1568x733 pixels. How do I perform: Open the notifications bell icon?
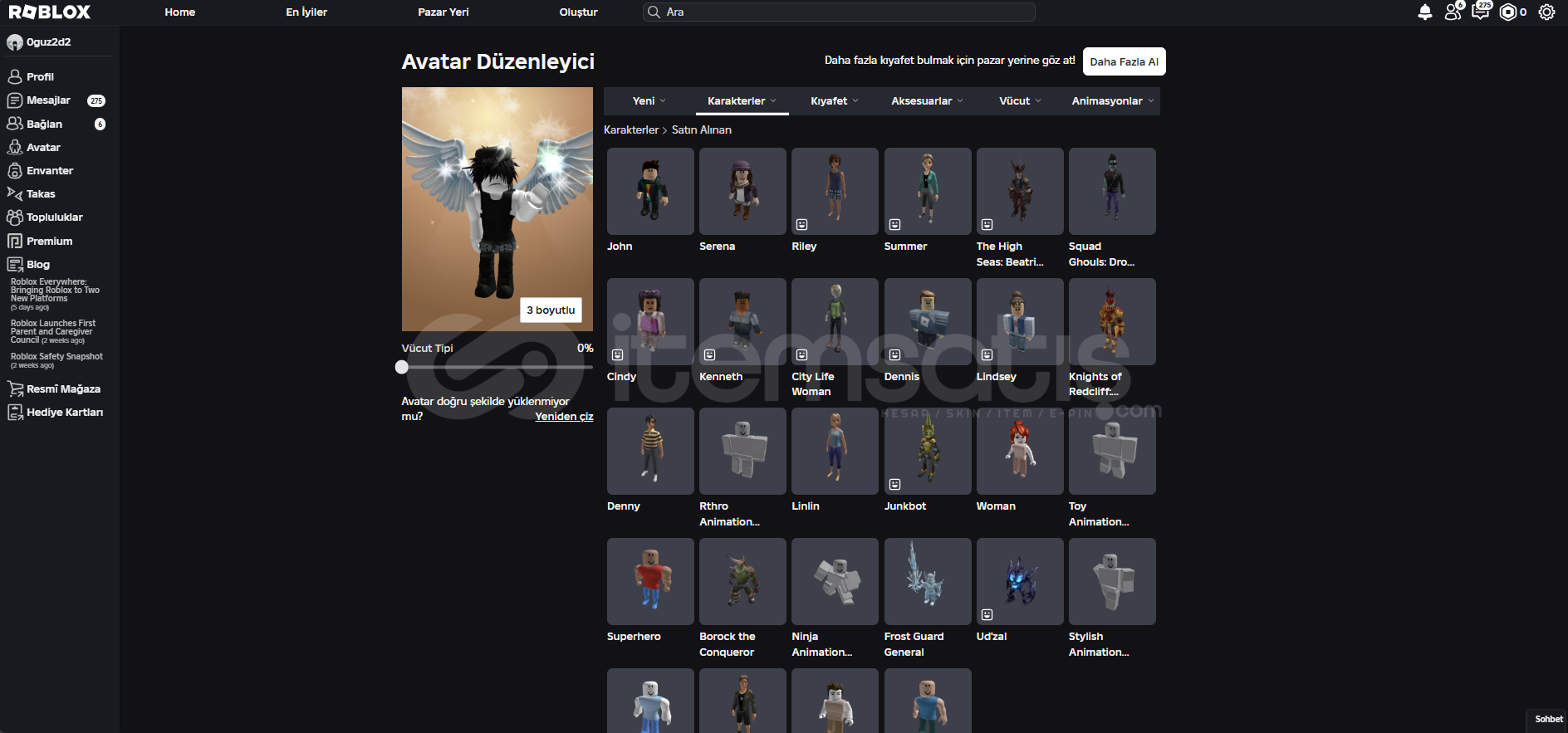pyautogui.click(x=1424, y=12)
